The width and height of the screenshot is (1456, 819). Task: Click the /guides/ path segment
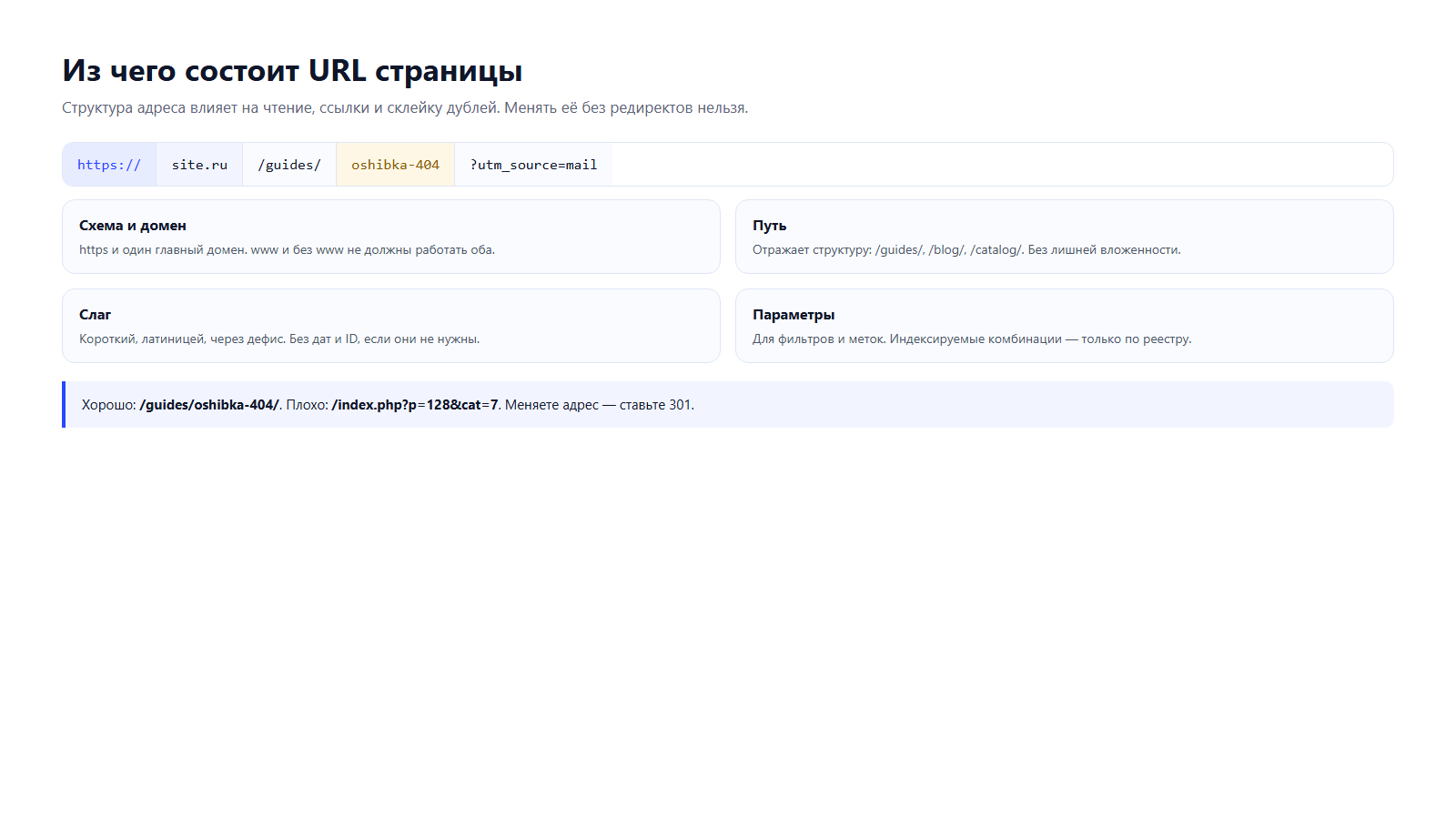(x=289, y=165)
